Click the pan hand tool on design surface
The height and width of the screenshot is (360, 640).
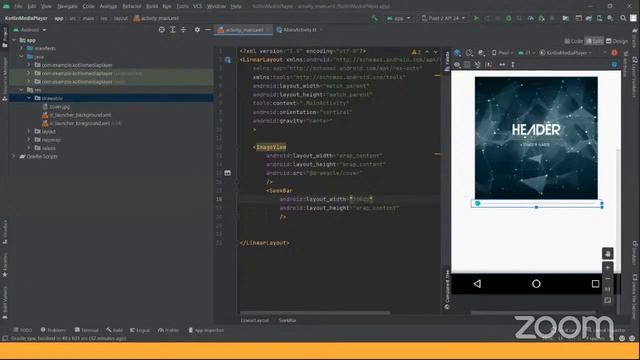click(607, 253)
